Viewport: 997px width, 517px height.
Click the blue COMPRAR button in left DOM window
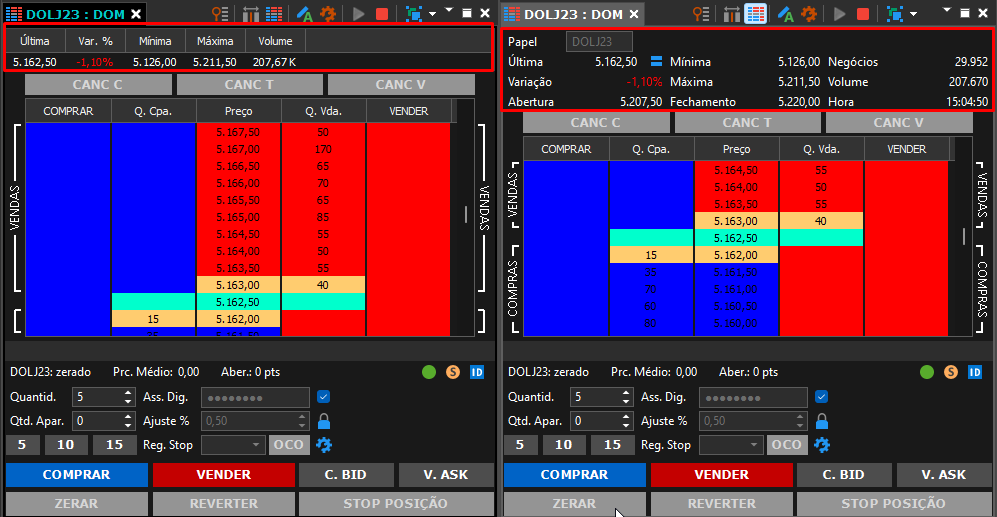77,474
